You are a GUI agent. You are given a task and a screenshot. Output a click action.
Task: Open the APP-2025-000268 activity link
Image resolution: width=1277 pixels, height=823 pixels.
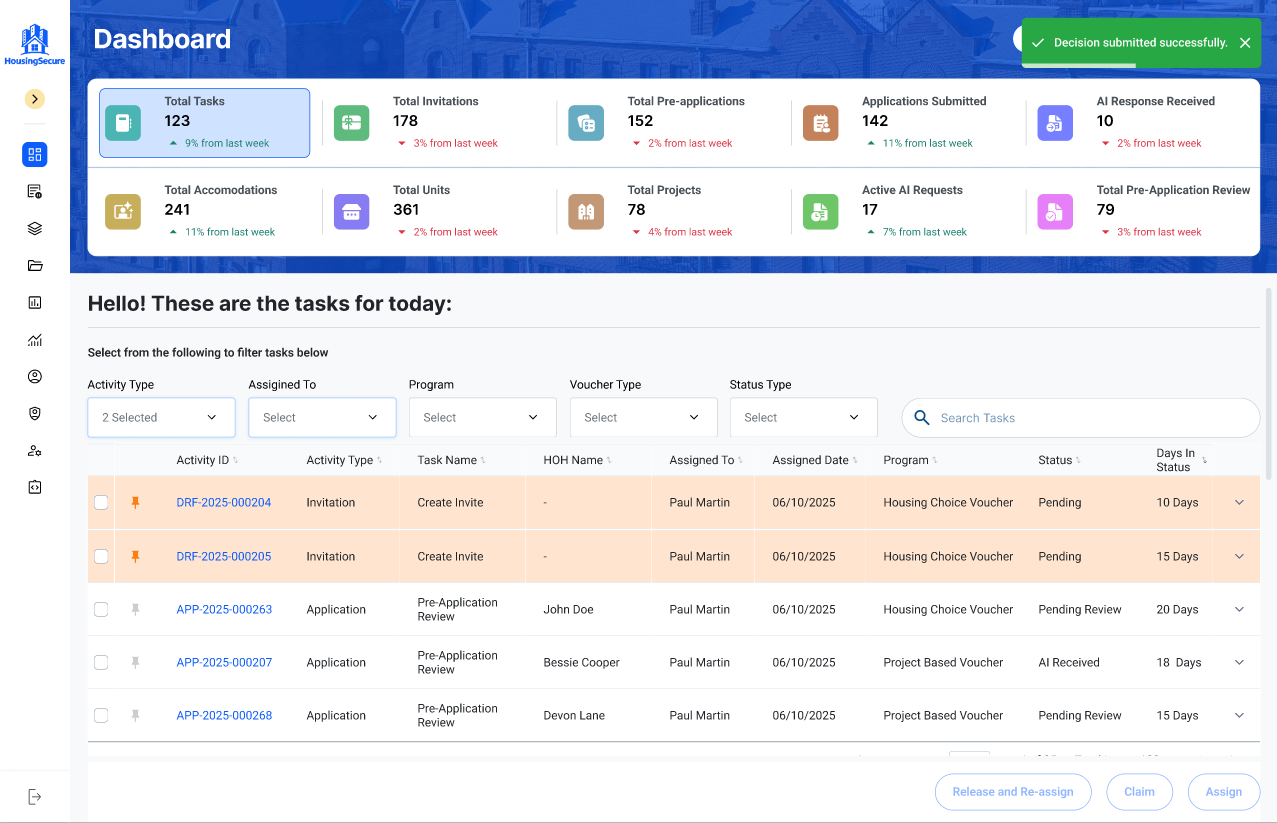[224, 715]
